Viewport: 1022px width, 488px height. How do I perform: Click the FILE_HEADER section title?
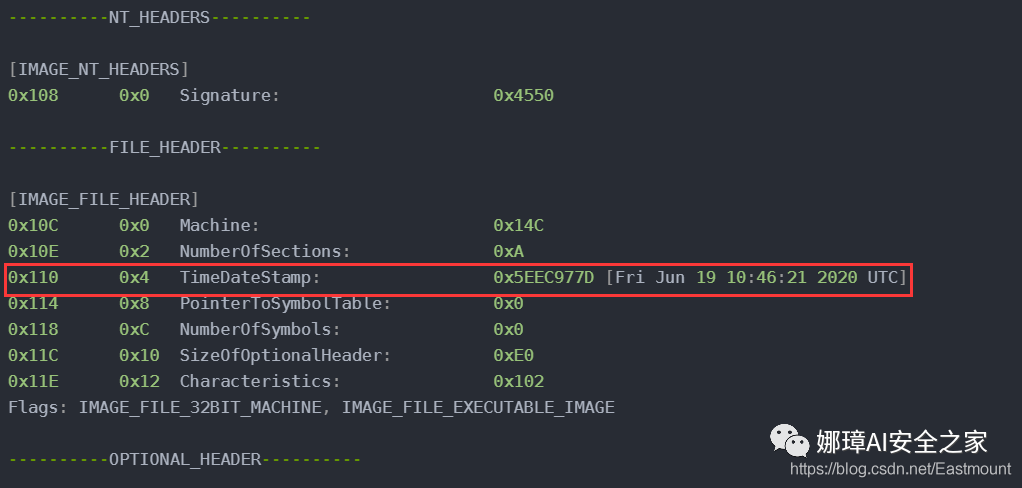(x=165, y=148)
